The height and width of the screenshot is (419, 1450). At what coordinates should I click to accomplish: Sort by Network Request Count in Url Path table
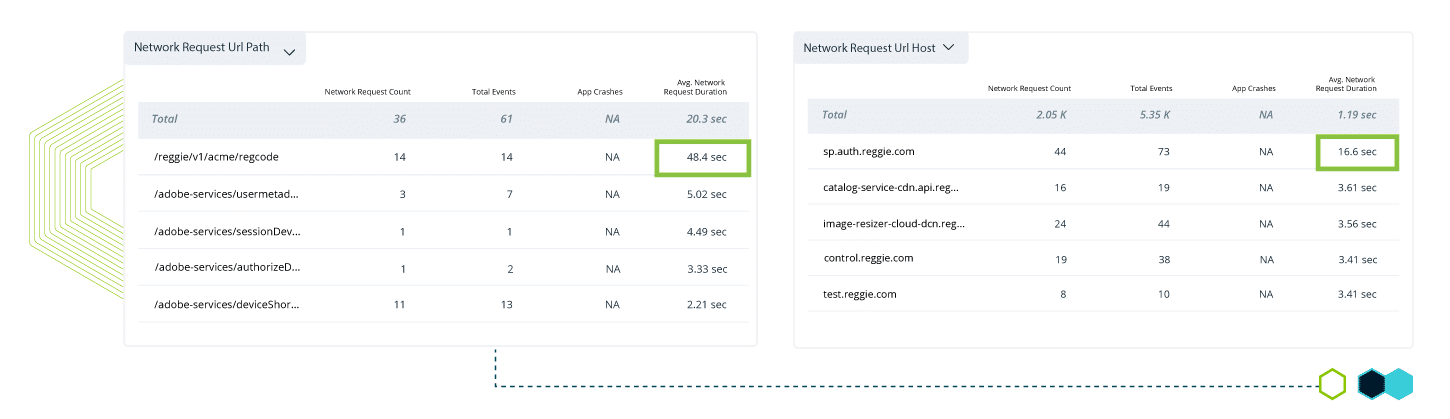click(367, 92)
